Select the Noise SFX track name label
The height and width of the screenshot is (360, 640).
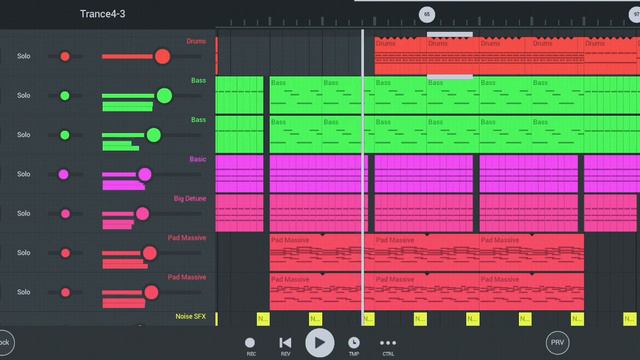191,316
